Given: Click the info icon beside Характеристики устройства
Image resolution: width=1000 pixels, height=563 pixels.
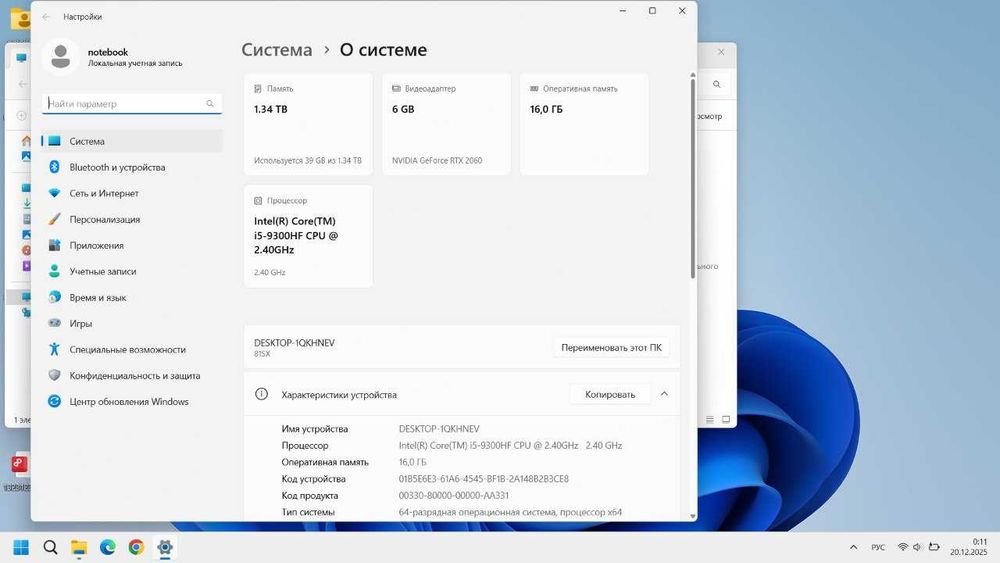Looking at the screenshot, I should 261,394.
